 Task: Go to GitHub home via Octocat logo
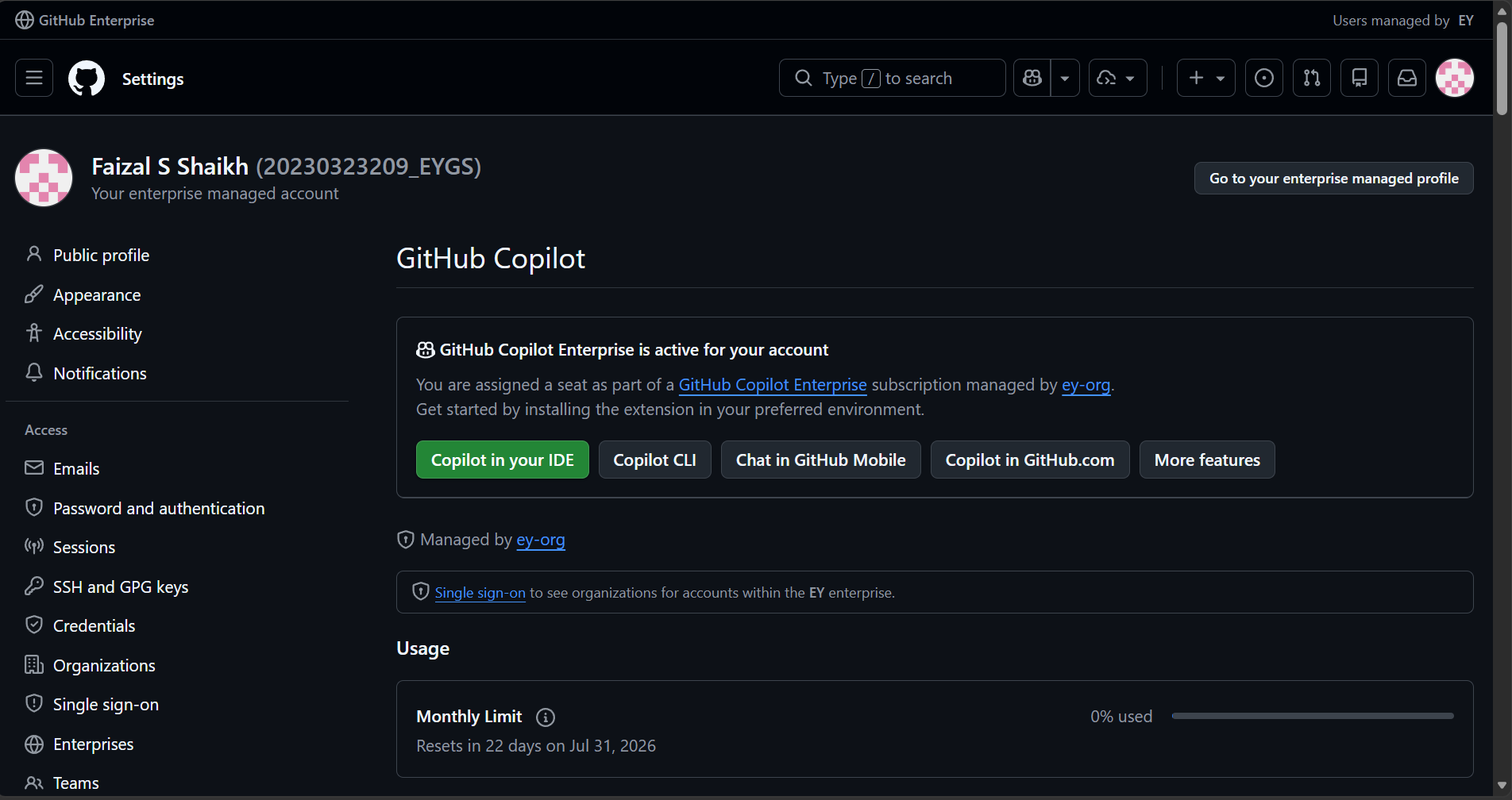[87, 79]
